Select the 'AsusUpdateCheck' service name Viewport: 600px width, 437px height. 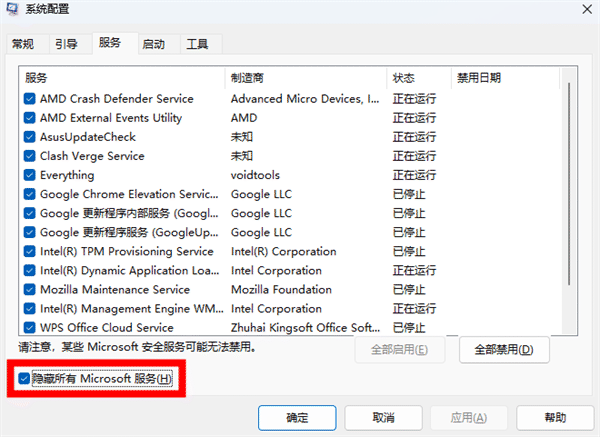88,137
